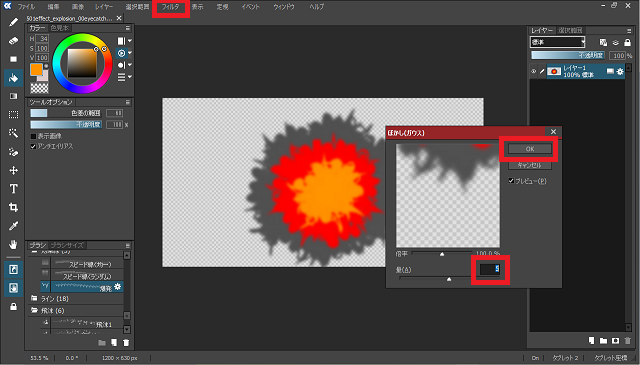The image size is (640, 365).
Task: Click the new layer icon below the layer list
Action: (x=591, y=341)
